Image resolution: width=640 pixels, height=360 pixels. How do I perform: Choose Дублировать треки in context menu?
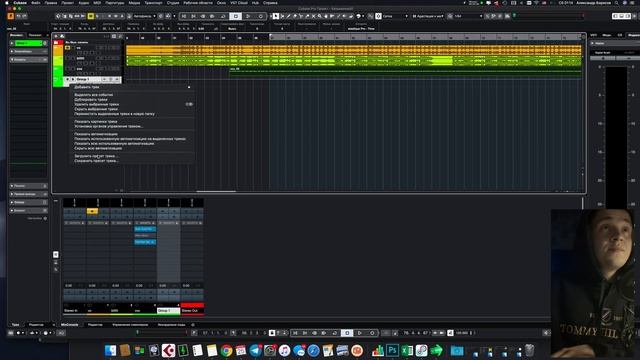[x=91, y=100]
